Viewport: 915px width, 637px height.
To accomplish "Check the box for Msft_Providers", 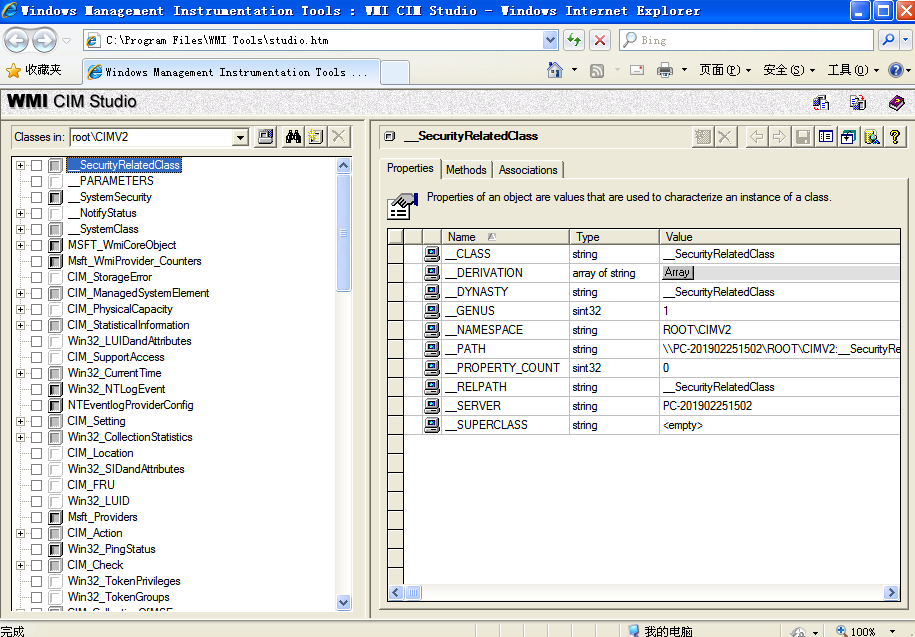I will [x=36, y=517].
